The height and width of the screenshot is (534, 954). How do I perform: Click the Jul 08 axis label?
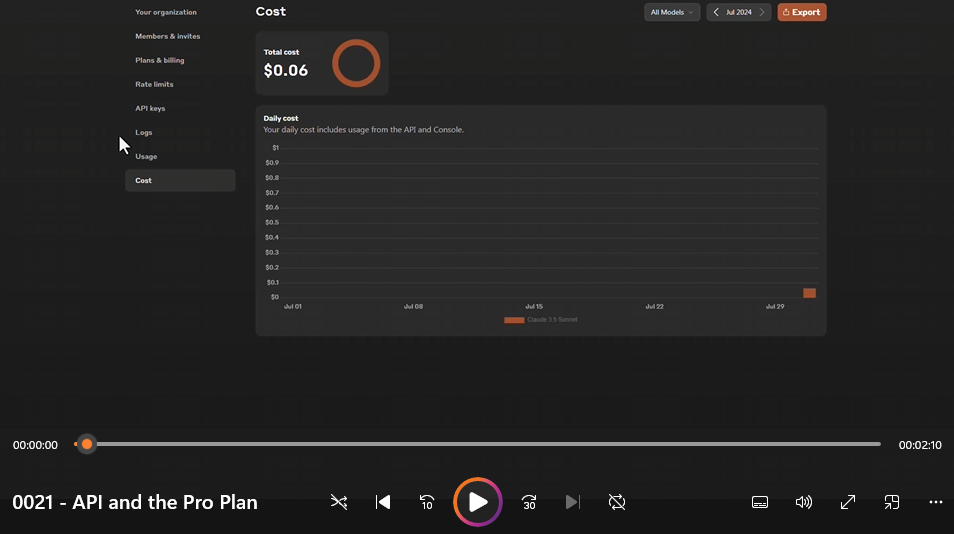(414, 307)
